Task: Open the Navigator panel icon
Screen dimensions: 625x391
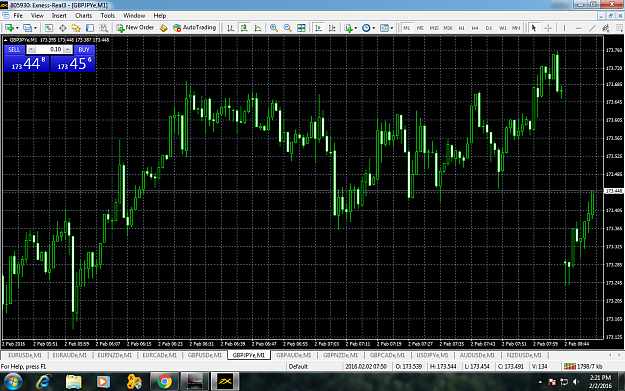Action: tap(76, 28)
